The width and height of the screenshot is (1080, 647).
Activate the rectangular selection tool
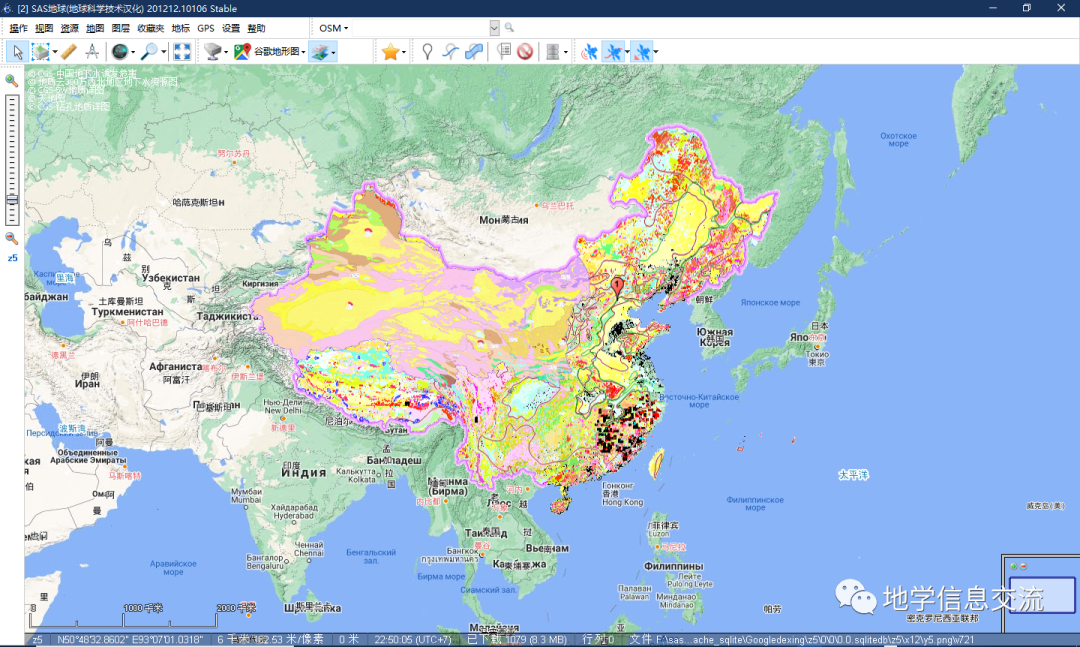41,52
